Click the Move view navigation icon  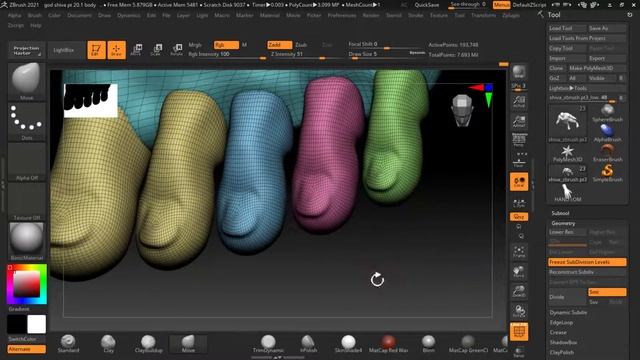pos(519,272)
